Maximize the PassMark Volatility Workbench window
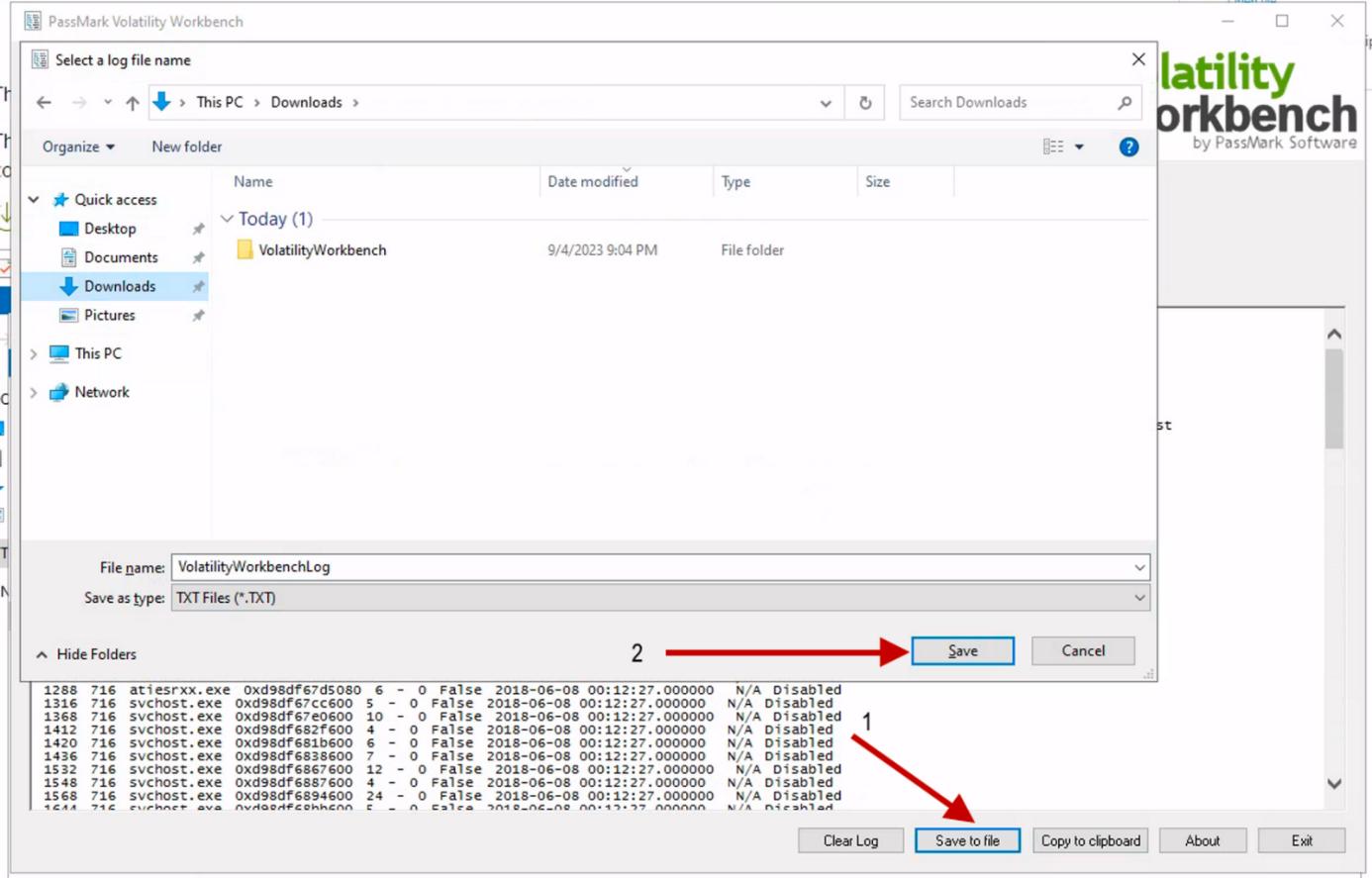This screenshot has width=1372, height=878. pyautogui.click(x=1282, y=21)
